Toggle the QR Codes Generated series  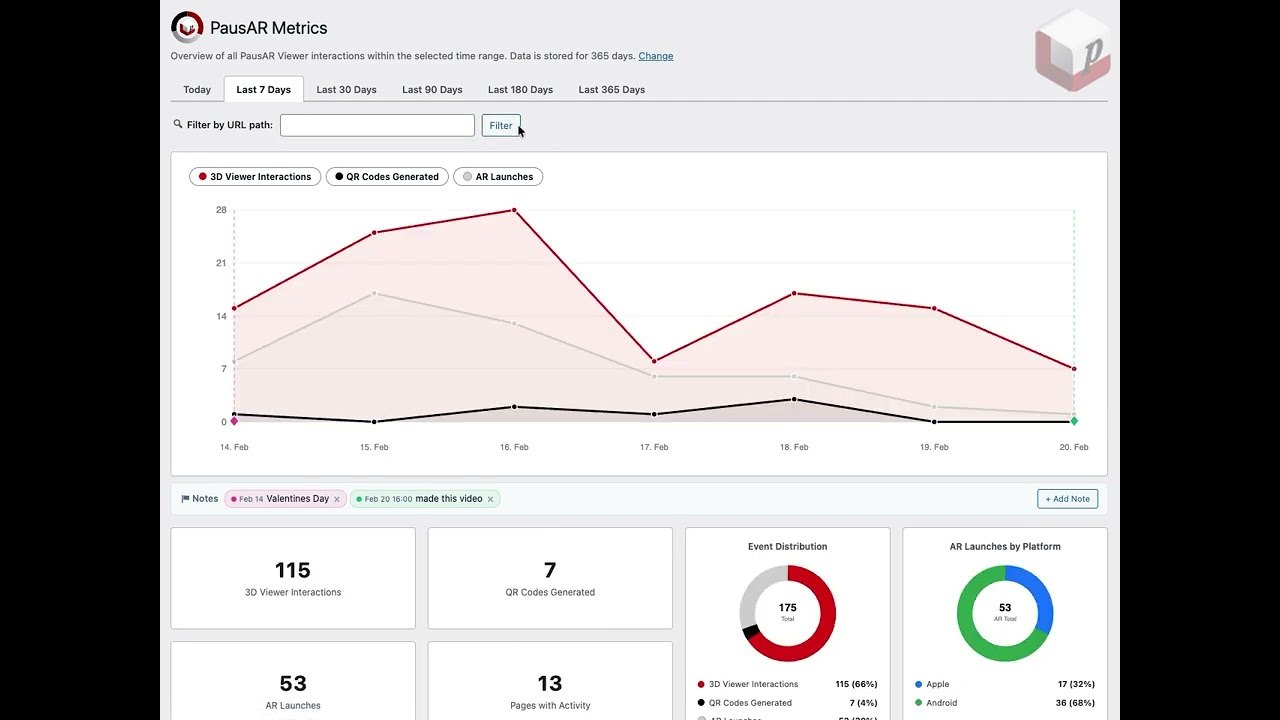(387, 177)
